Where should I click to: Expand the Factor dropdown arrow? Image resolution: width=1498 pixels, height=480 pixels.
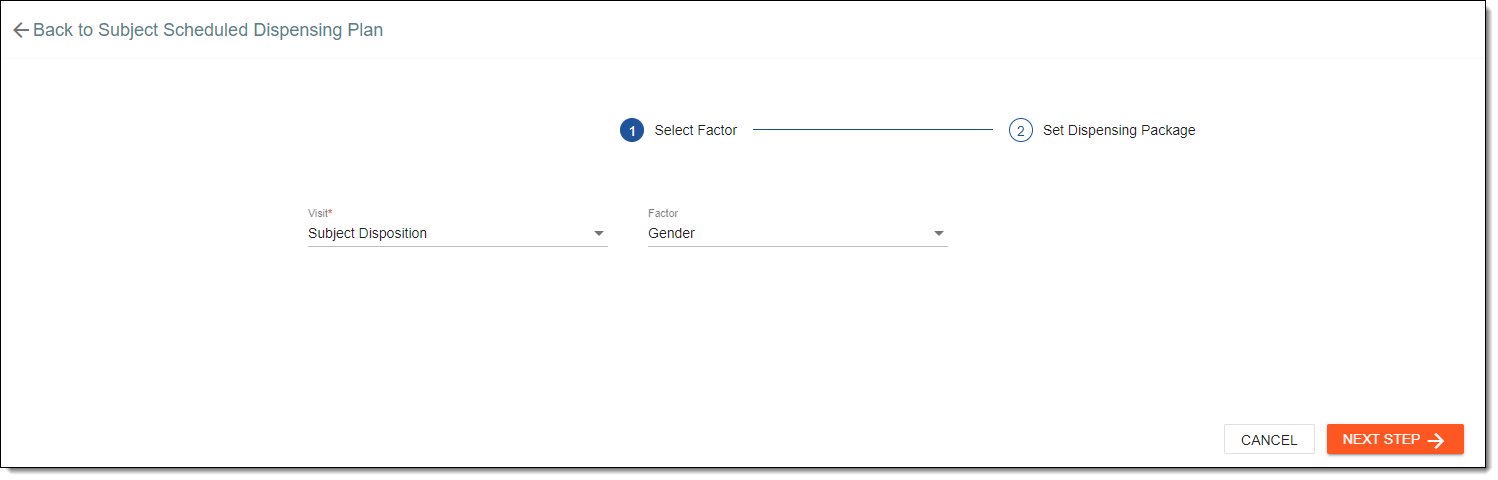pos(939,234)
